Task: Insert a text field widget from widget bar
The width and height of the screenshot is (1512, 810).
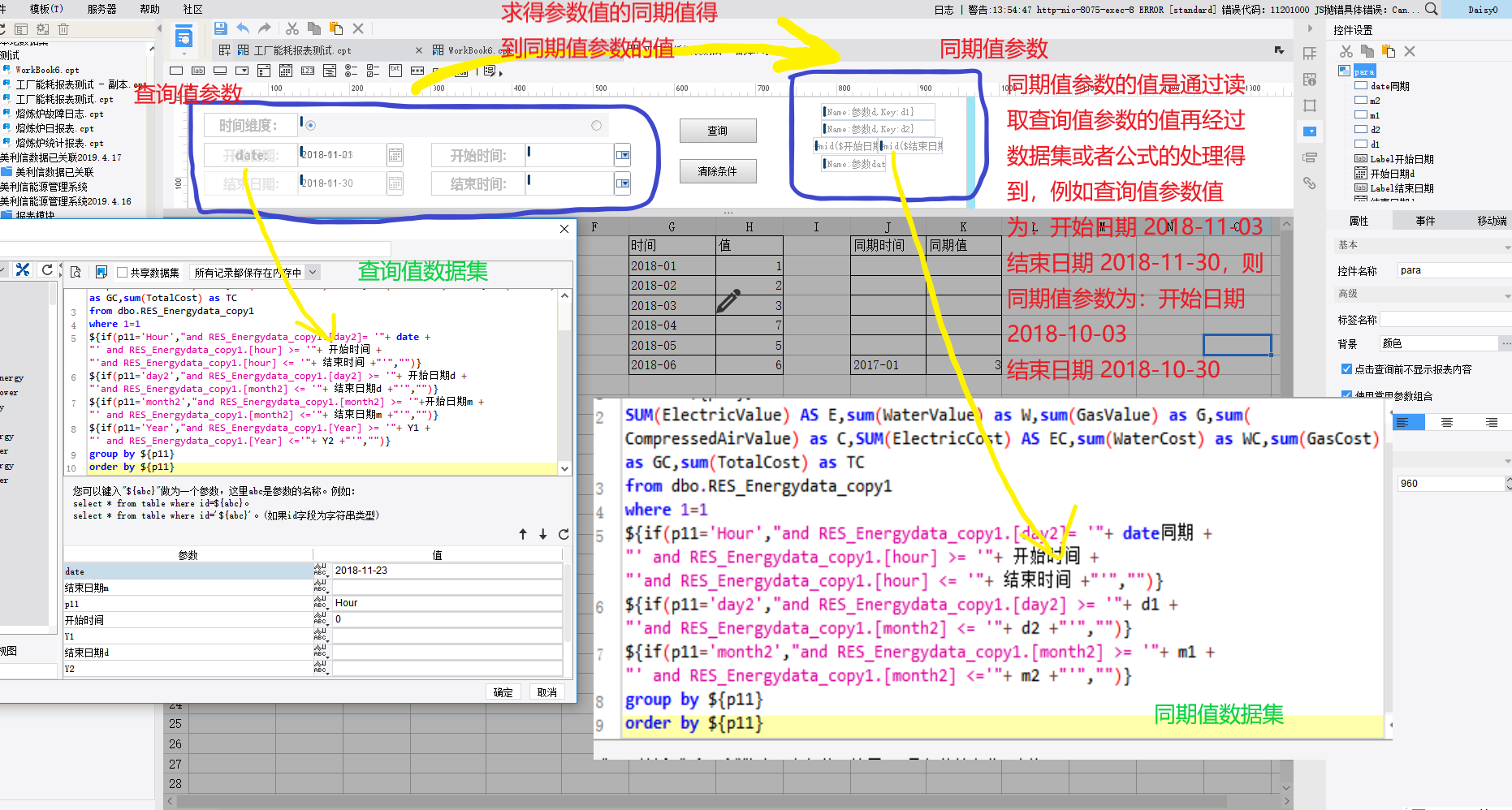Action: click(x=176, y=71)
